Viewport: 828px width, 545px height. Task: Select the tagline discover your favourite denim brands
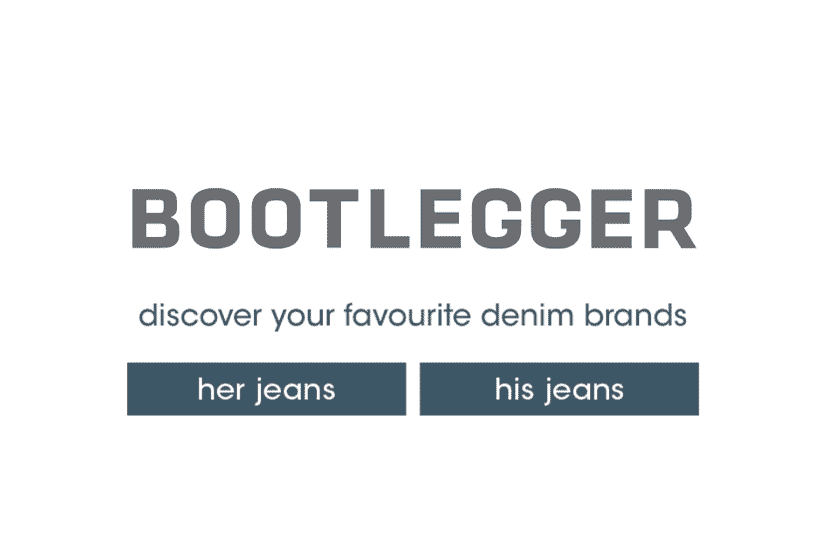(x=412, y=316)
